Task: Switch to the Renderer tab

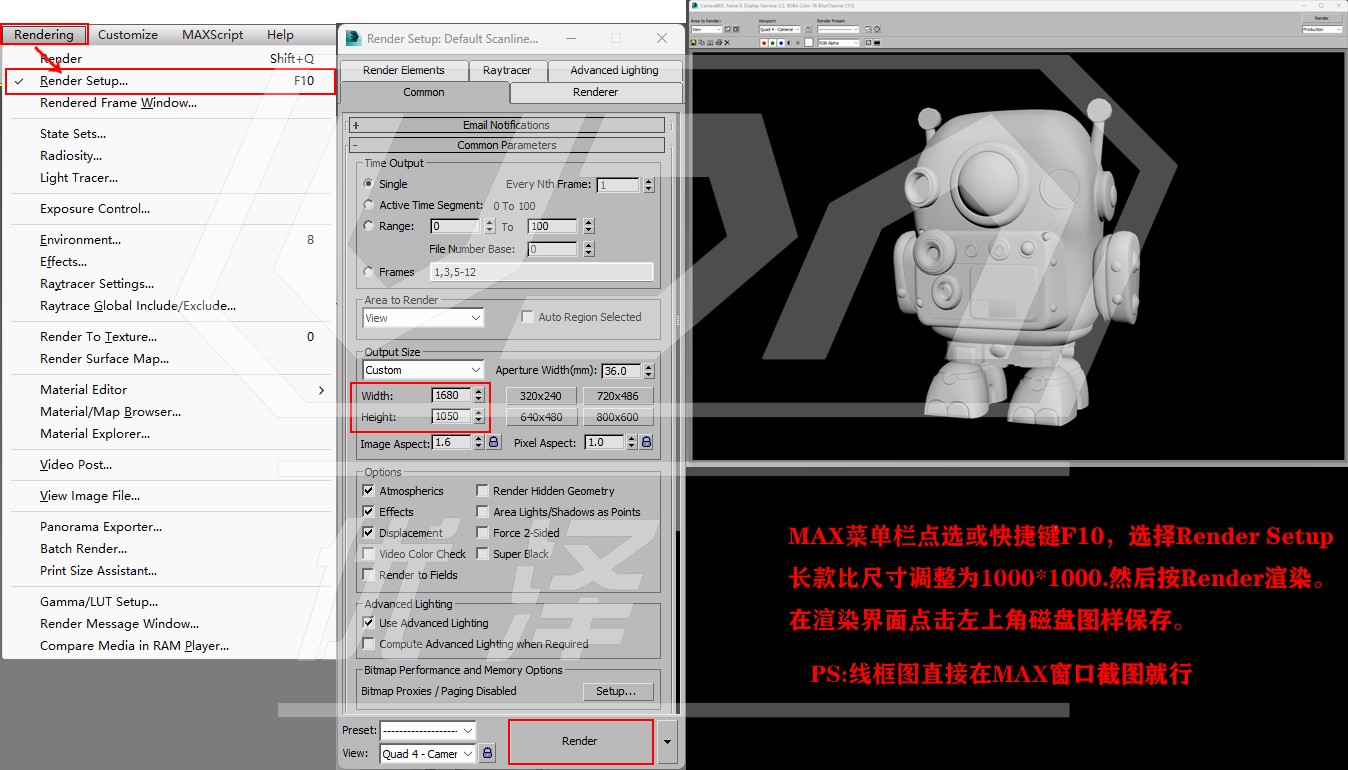Action: point(596,92)
